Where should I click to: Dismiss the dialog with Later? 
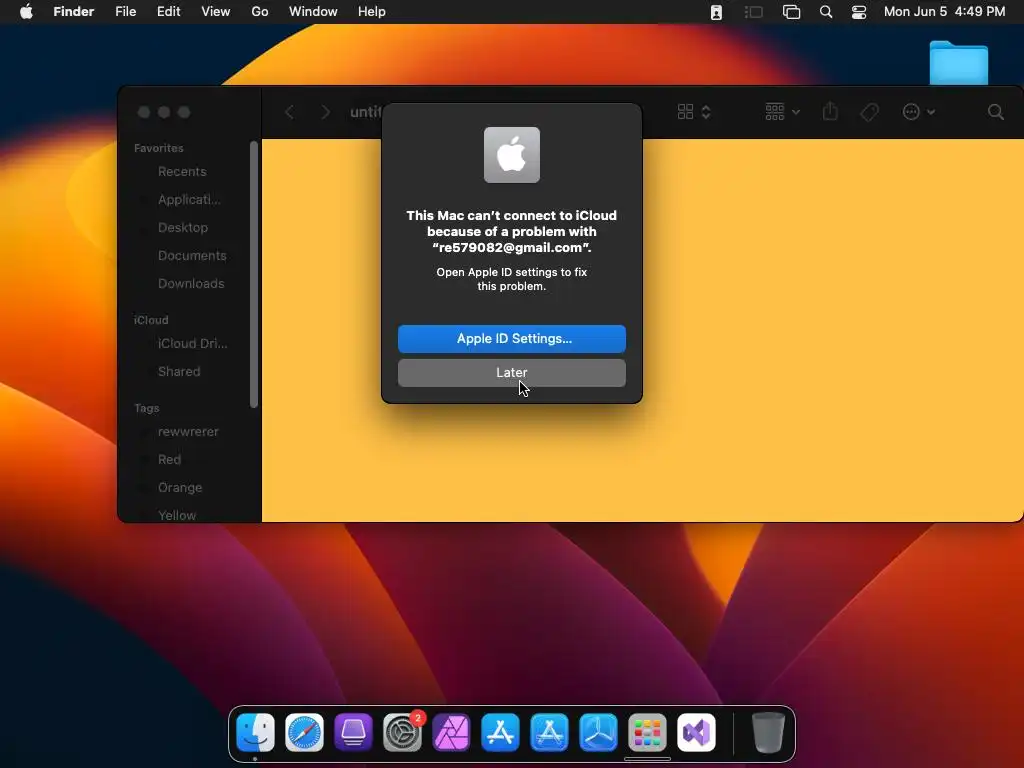512,373
